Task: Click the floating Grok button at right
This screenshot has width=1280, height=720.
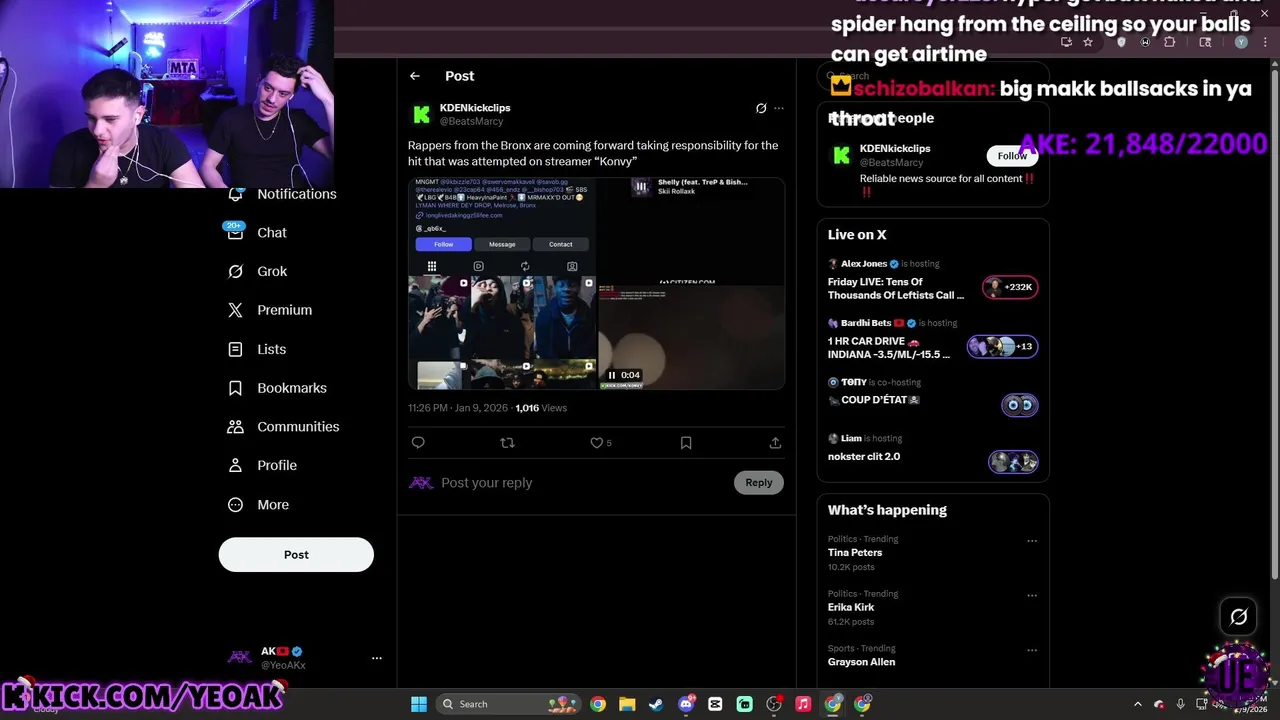Action: pyautogui.click(x=1238, y=617)
